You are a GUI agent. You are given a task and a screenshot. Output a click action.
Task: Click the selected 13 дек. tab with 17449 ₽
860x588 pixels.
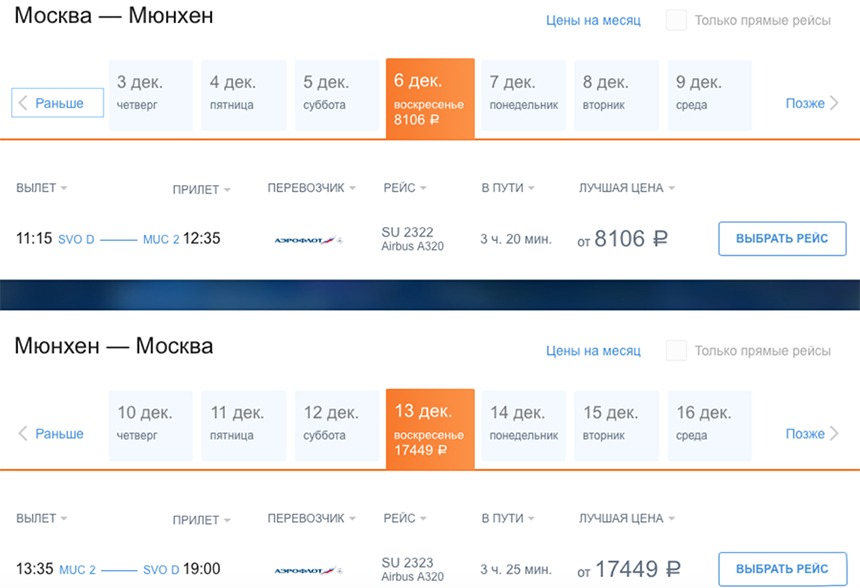point(430,428)
